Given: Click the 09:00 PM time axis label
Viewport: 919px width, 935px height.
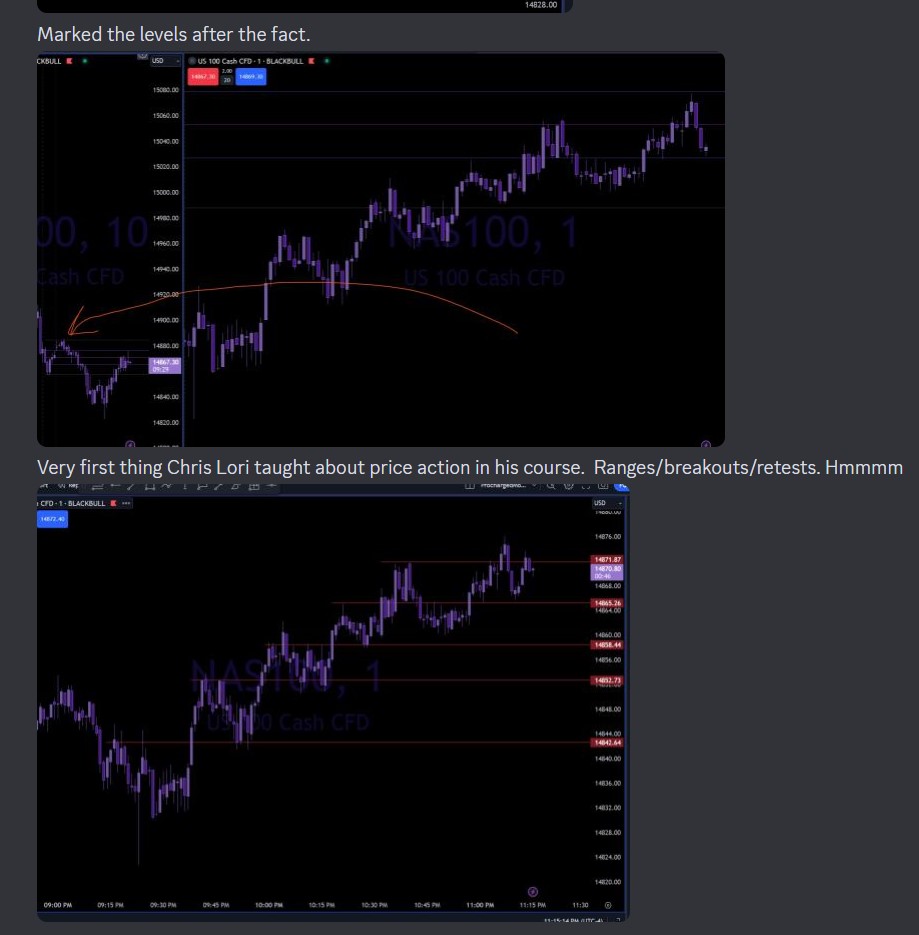Looking at the screenshot, I should pos(58,905).
